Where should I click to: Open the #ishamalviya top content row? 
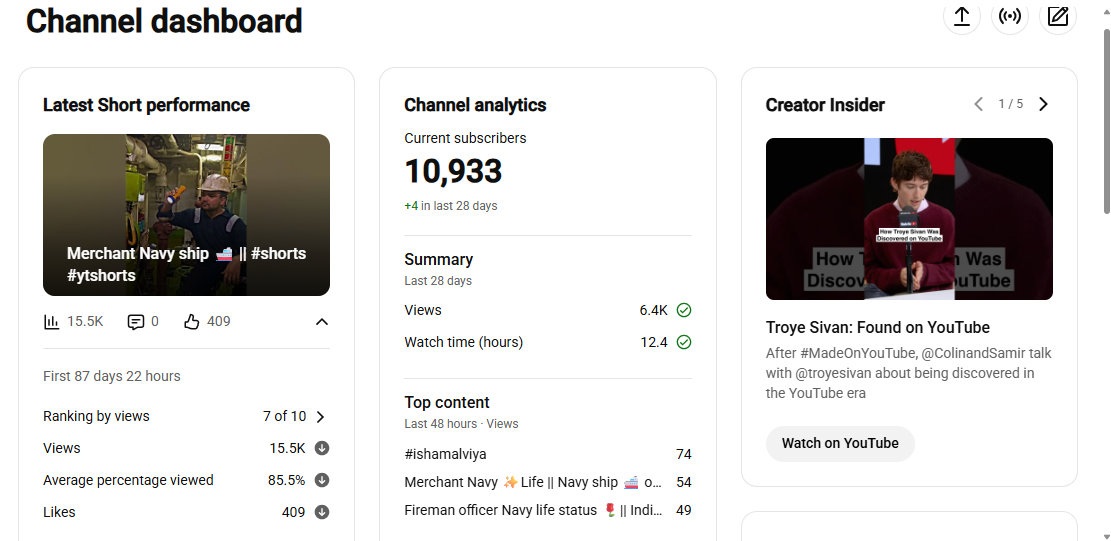point(548,455)
